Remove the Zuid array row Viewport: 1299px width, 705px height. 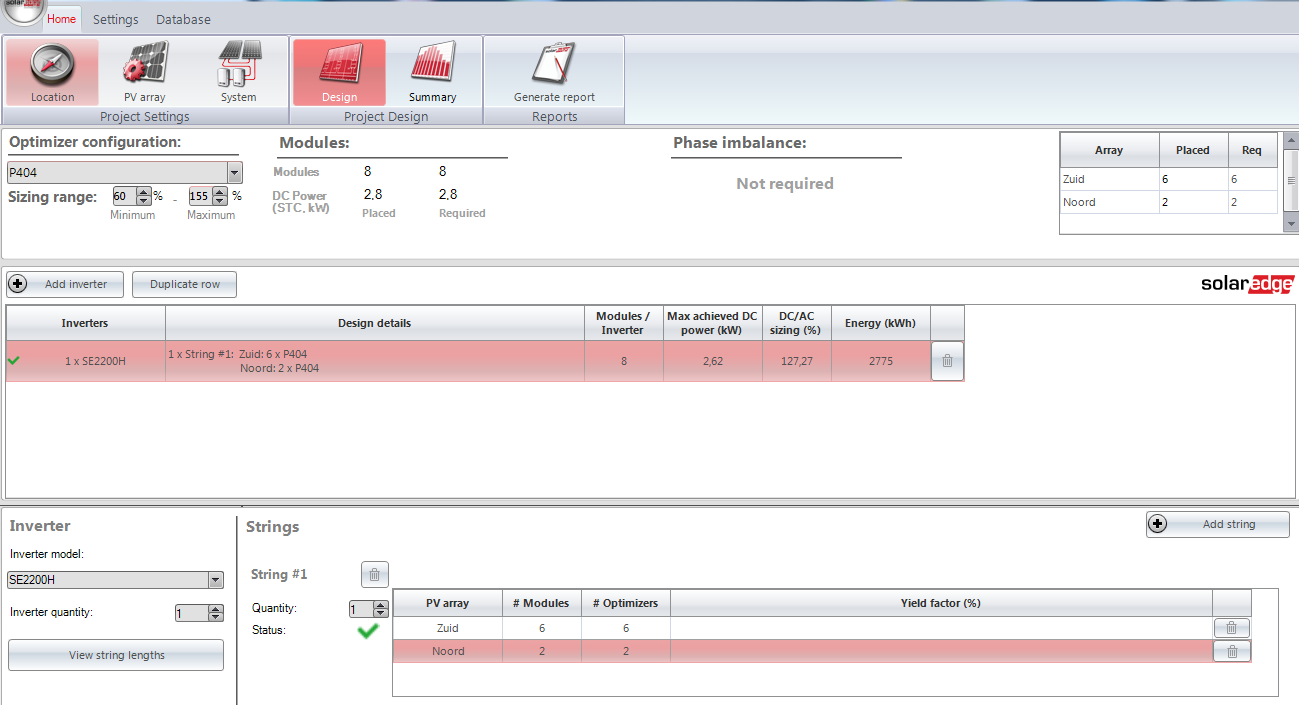(1231, 628)
